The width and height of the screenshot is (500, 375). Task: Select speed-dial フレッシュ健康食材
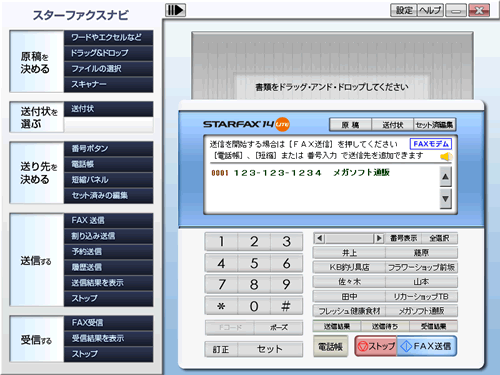349,311
